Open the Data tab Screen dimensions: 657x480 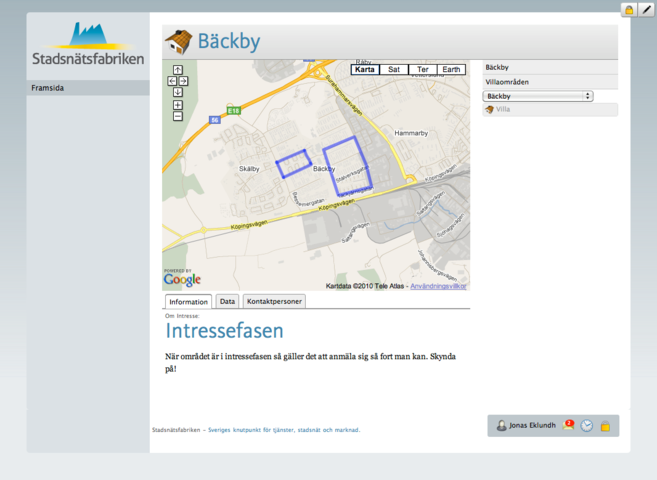point(227,301)
